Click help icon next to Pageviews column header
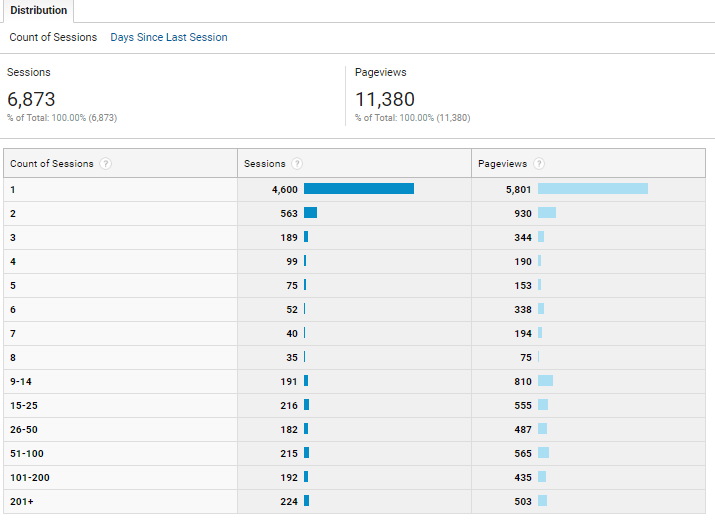This screenshot has width=715, height=521. (x=538, y=164)
